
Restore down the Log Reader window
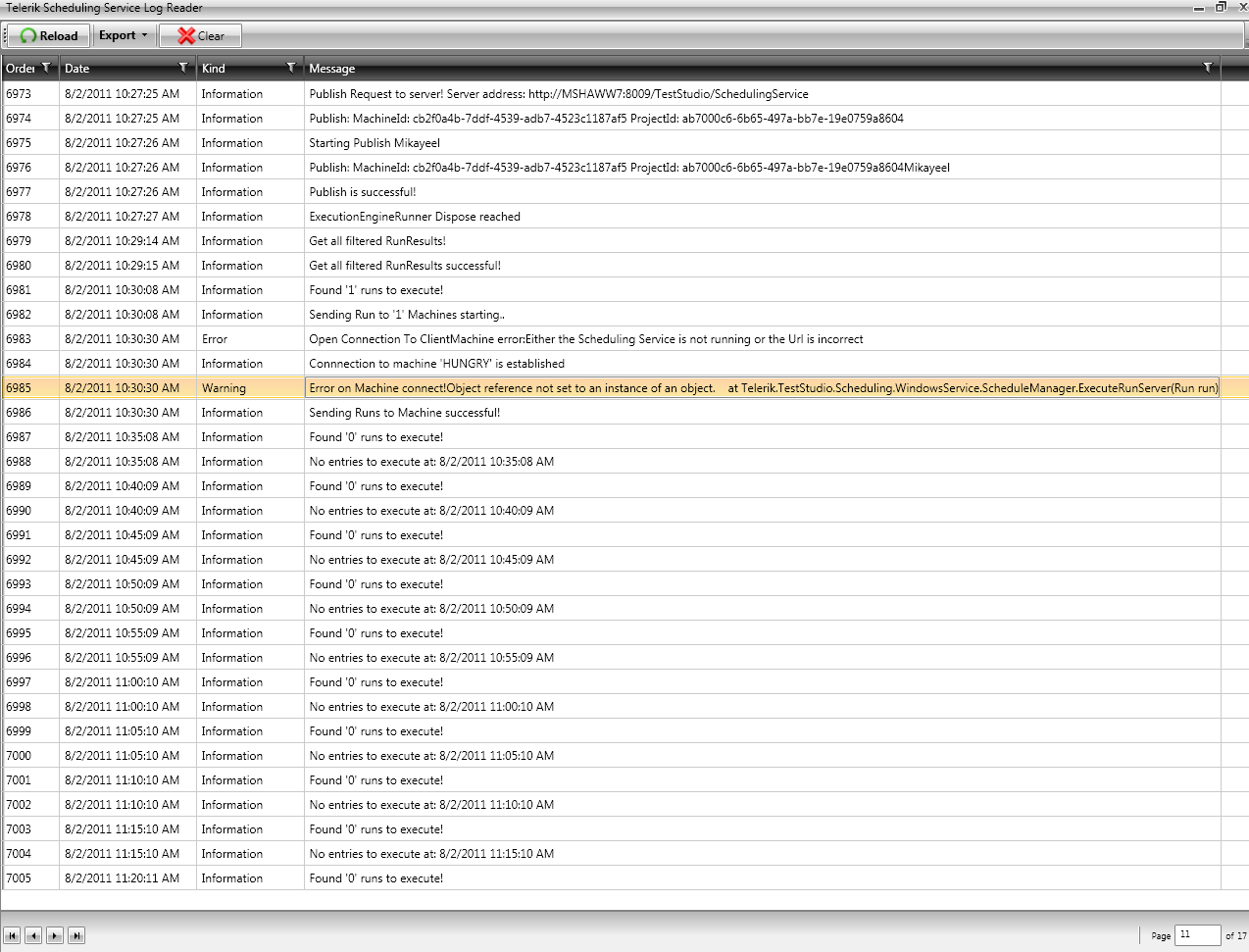[x=1221, y=7]
